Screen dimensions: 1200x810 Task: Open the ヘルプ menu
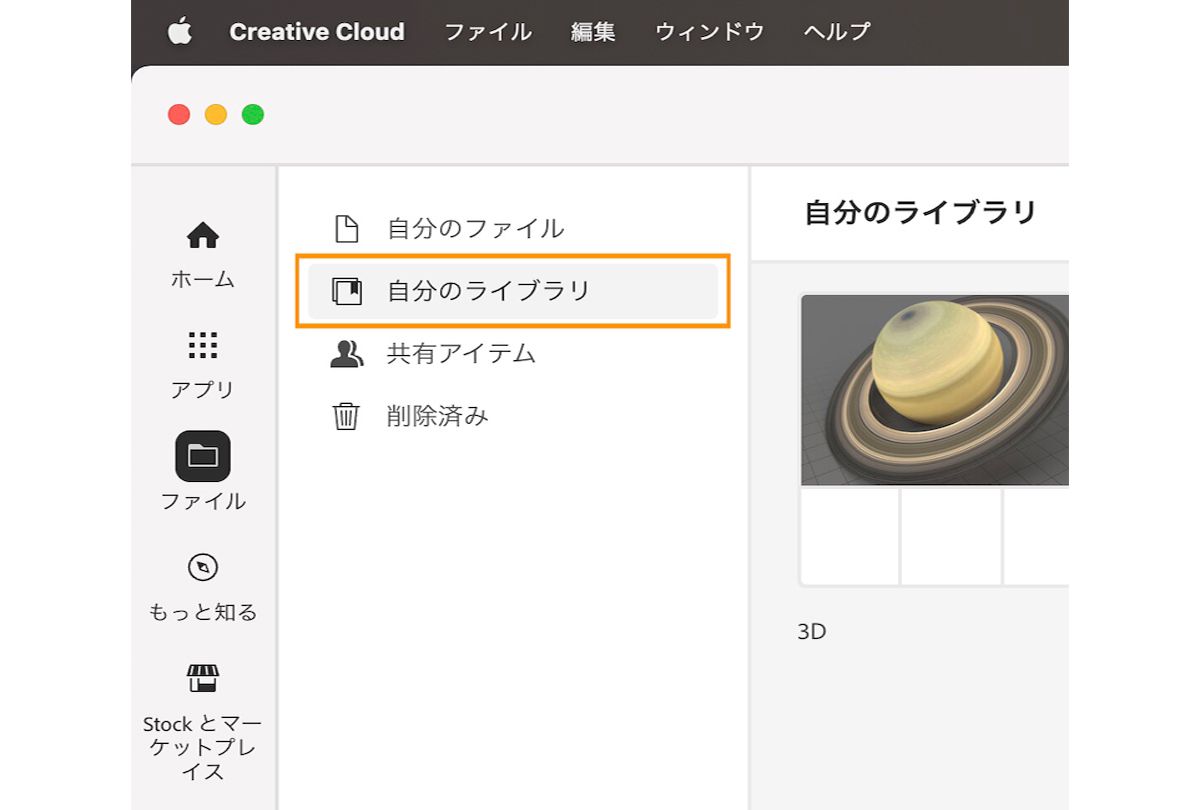point(837,31)
